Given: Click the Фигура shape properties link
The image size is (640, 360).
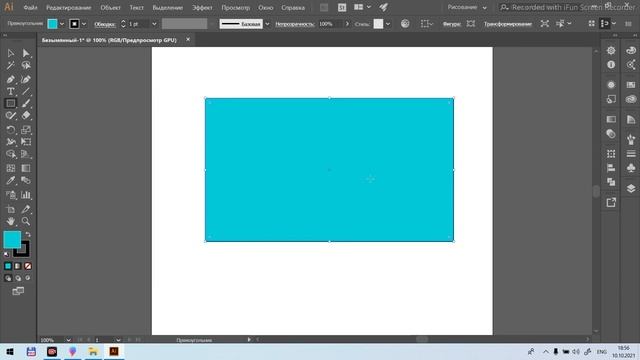Looking at the screenshot, I should click(x=452, y=24).
